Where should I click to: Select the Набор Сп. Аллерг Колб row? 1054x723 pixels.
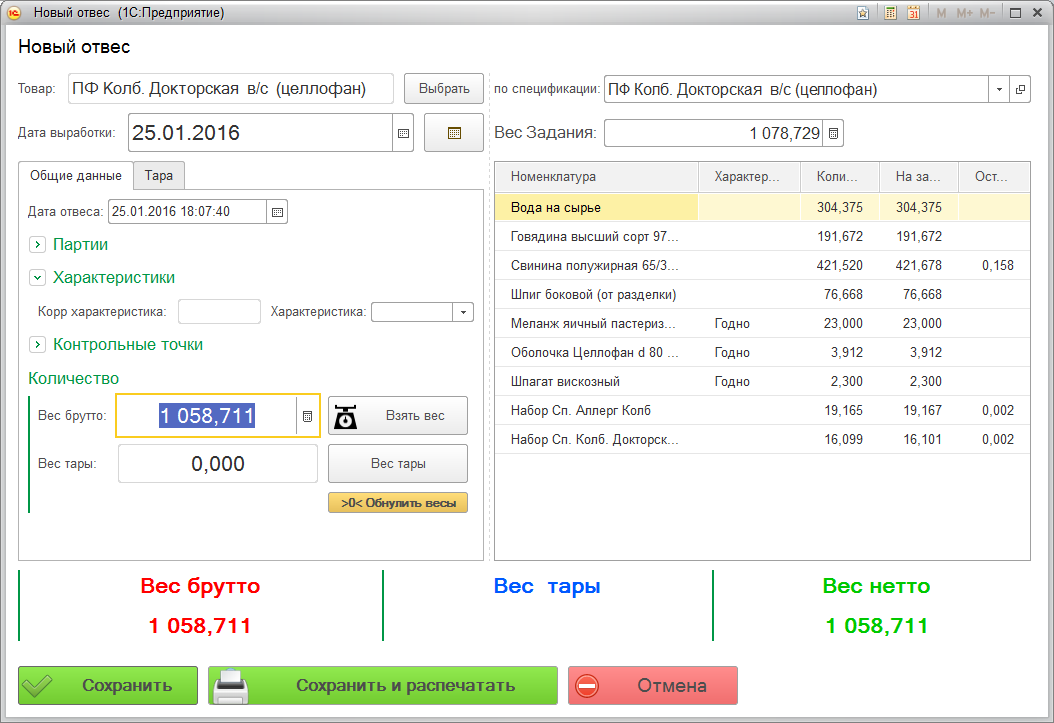(x=762, y=410)
